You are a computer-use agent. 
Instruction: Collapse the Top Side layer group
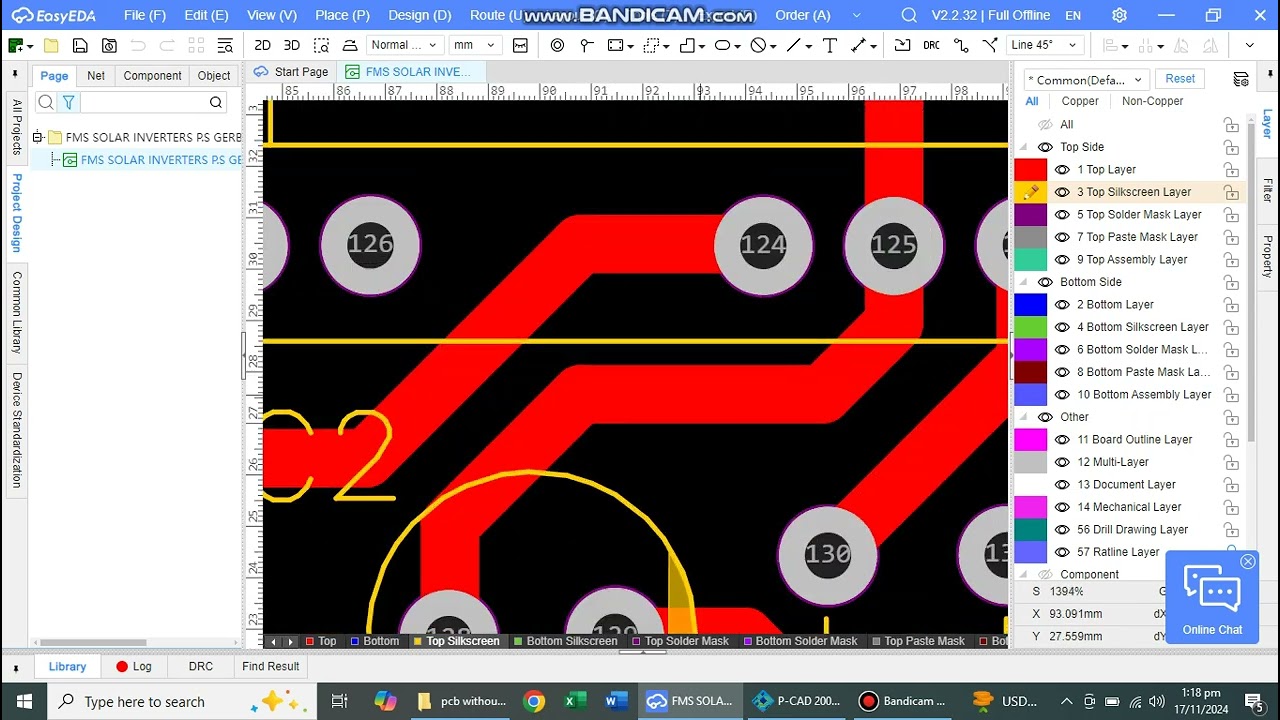click(x=1023, y=147)
